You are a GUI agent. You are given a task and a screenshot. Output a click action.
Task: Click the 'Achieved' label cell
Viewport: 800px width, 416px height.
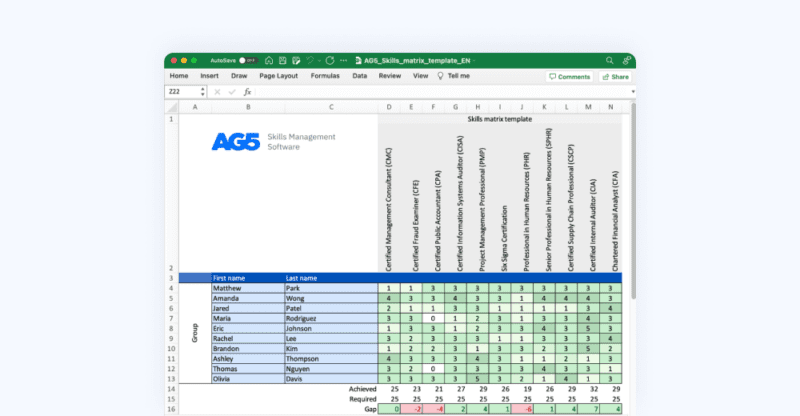(363, 389)
